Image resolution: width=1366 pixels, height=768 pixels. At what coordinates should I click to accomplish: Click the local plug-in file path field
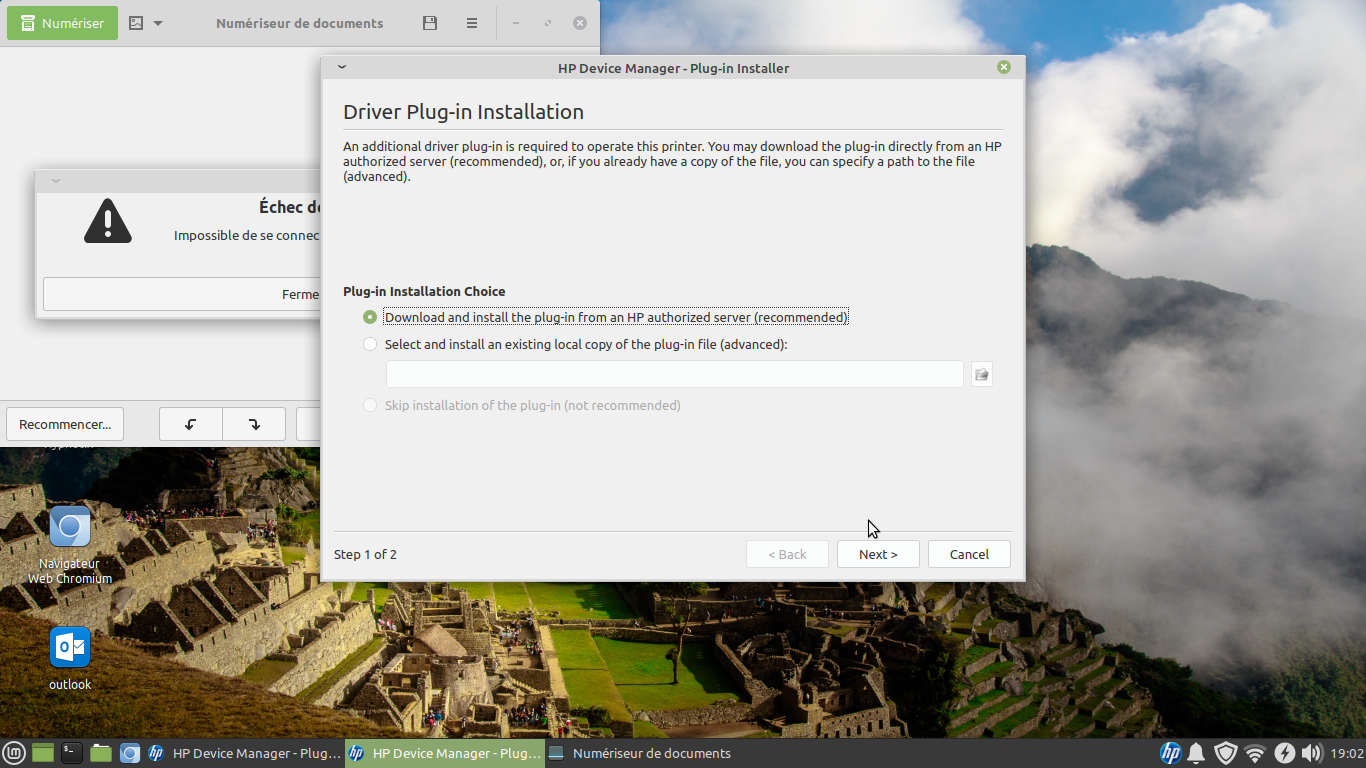pos(674,374)
